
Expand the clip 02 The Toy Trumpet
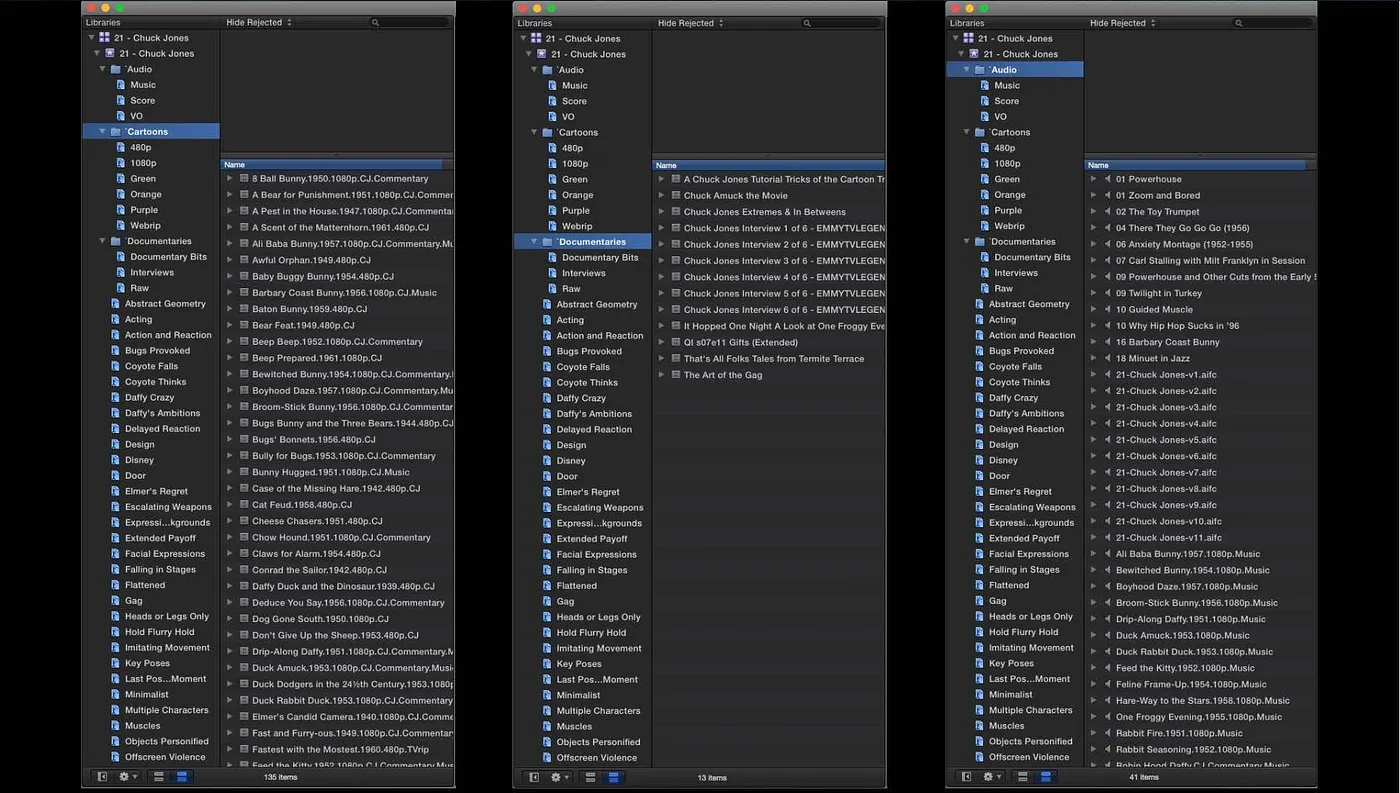click(x=1093, y=212)
